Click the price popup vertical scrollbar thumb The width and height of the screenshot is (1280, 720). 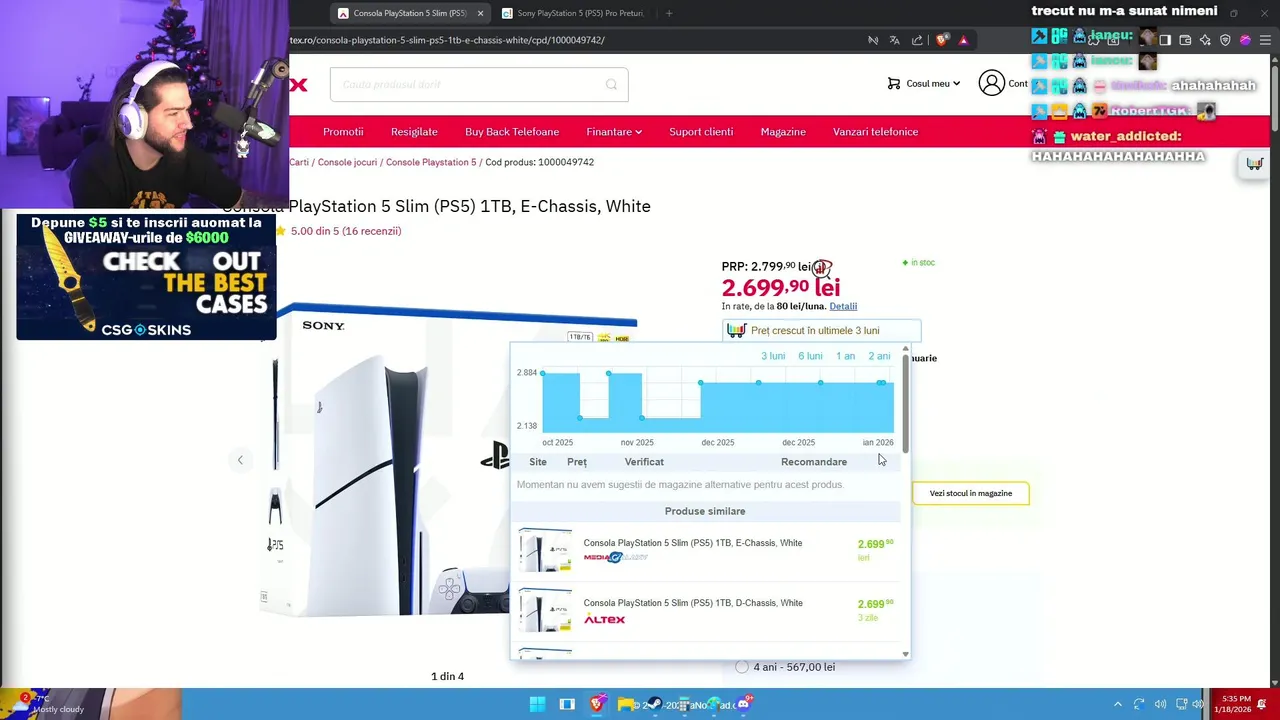coord(905,405)
